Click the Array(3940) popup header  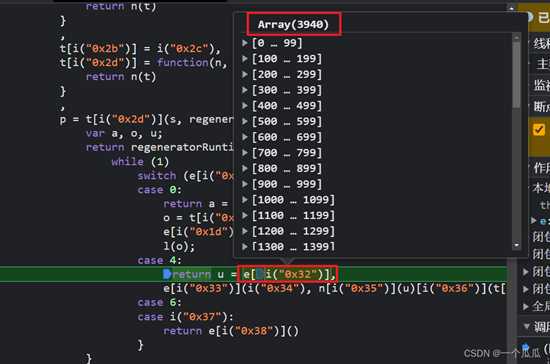293,24
